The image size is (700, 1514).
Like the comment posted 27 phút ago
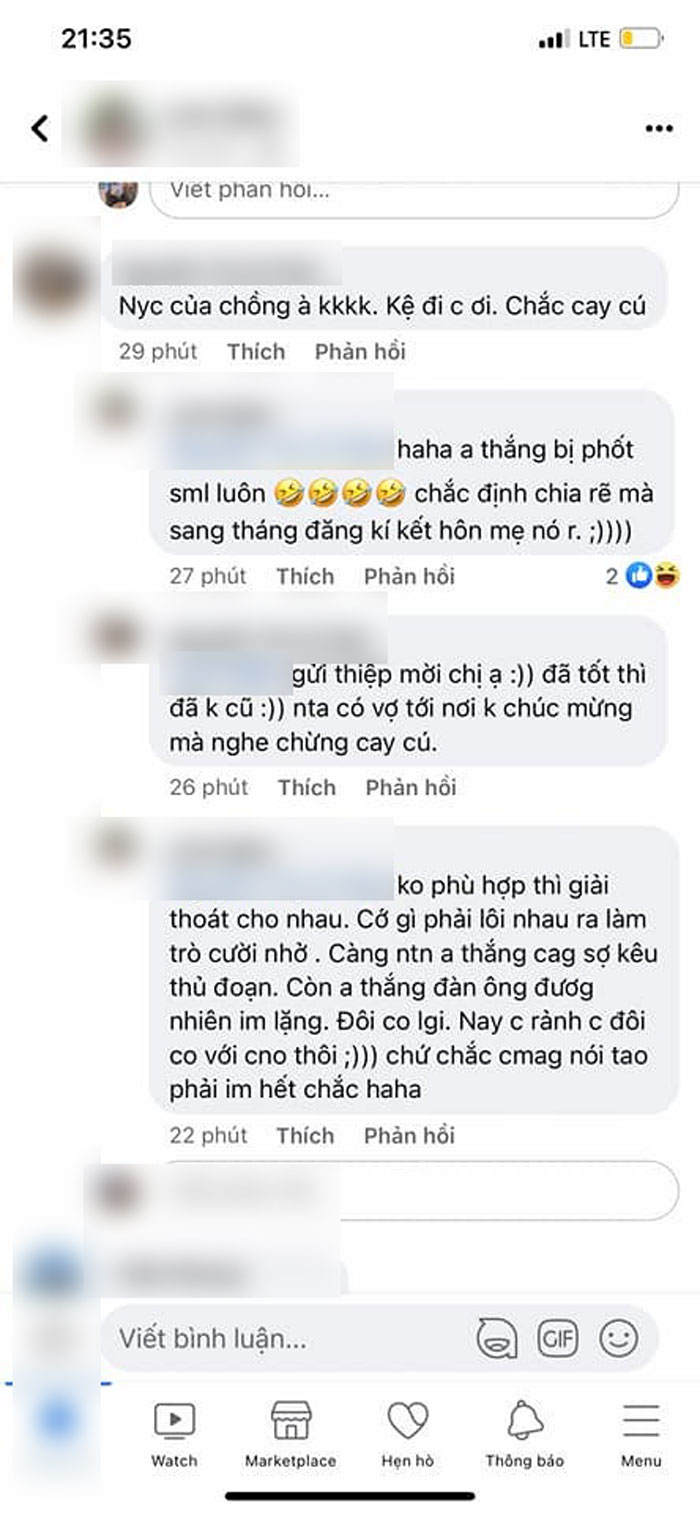pyautogui.click(x=305, y=576)
